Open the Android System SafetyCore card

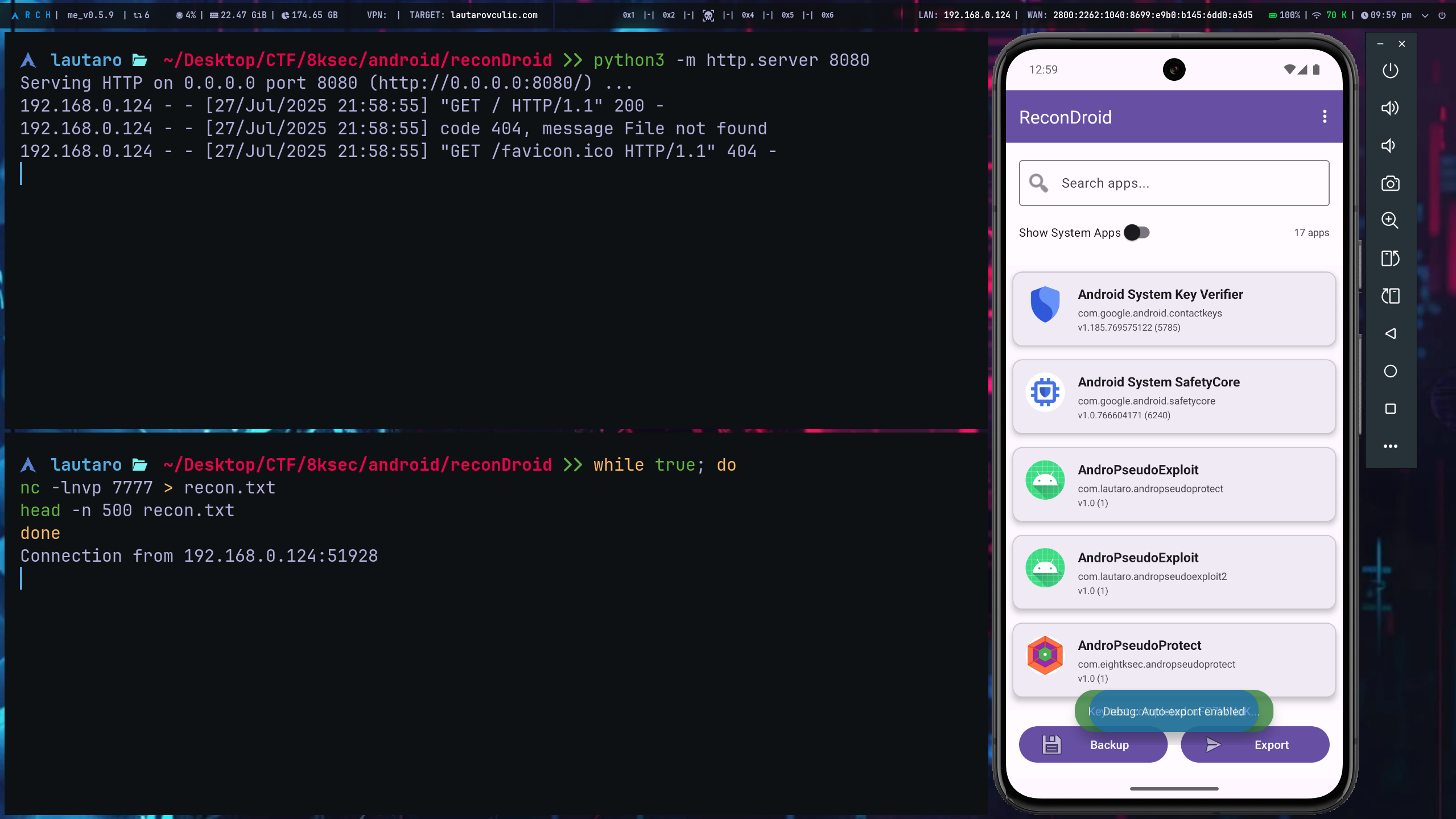click(x=1174, y=397)
